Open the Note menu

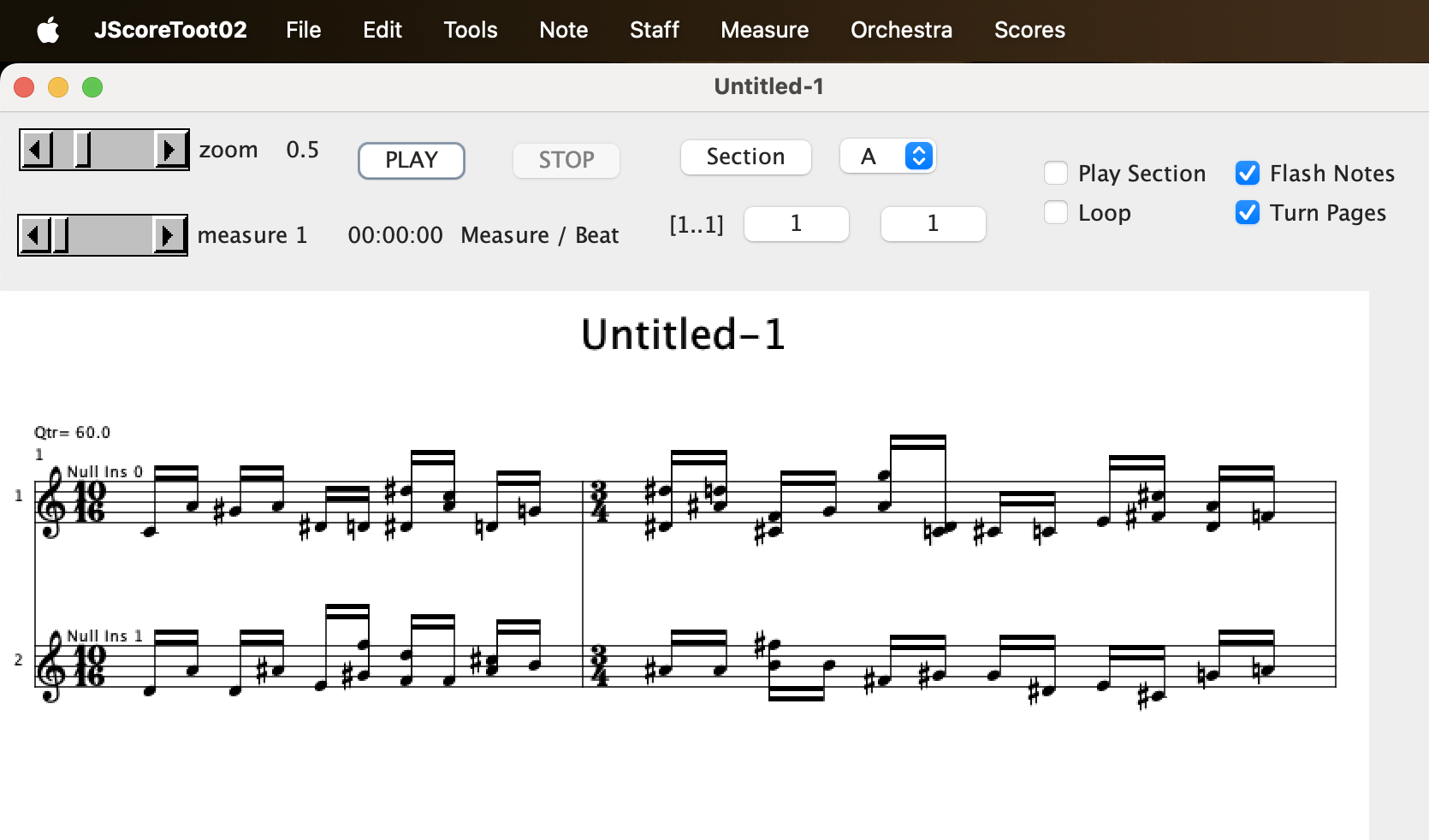click(x=564, y=30)
